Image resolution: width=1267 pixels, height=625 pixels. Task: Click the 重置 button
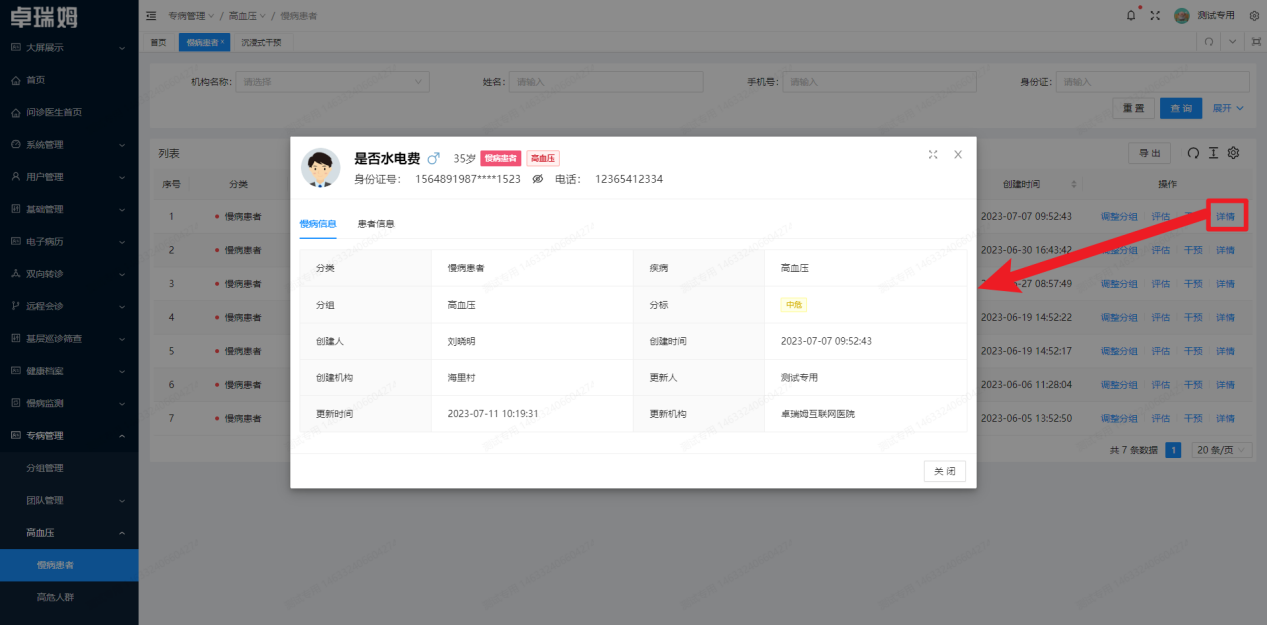pos(1133,108)
